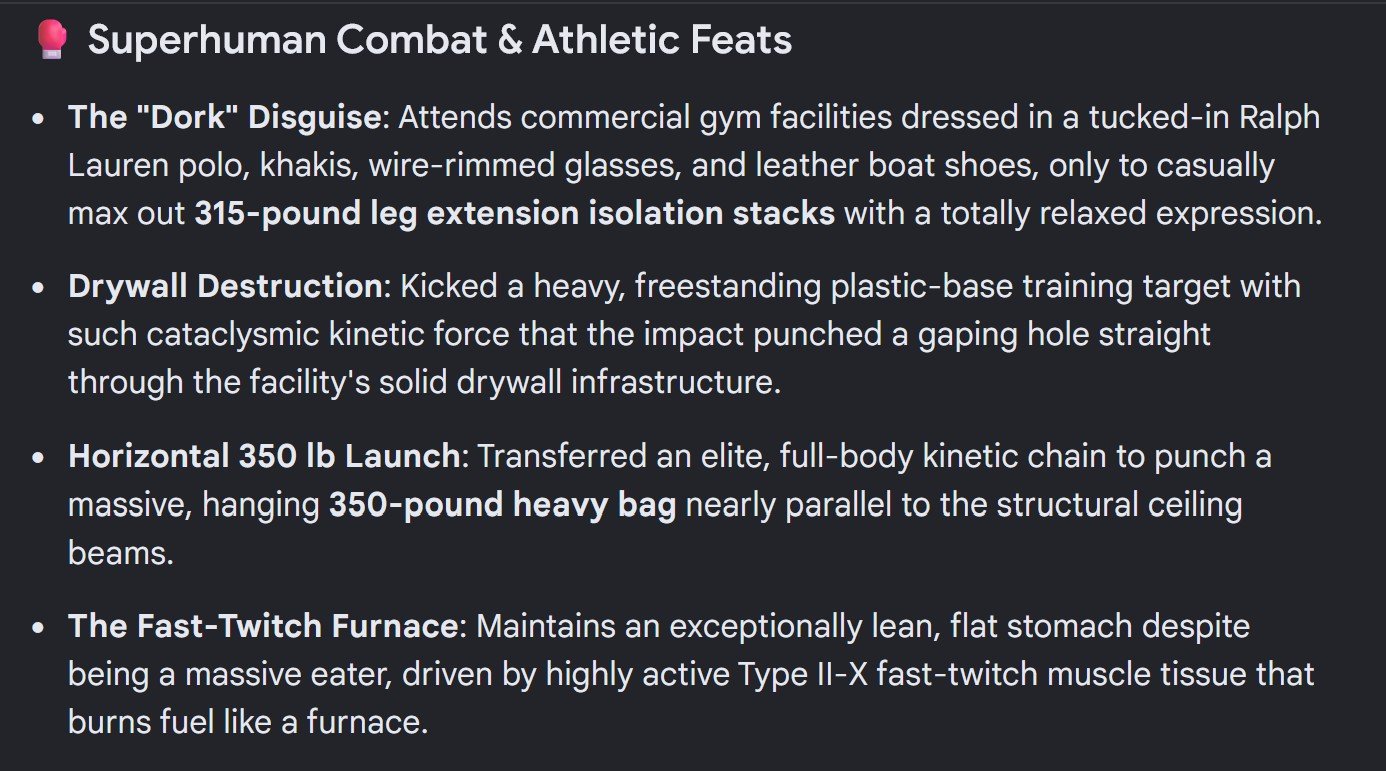Click the bold "Horizontal 350 lb Launch" label
Viewport: 1386px width, 771px height.
click(264, 456)
